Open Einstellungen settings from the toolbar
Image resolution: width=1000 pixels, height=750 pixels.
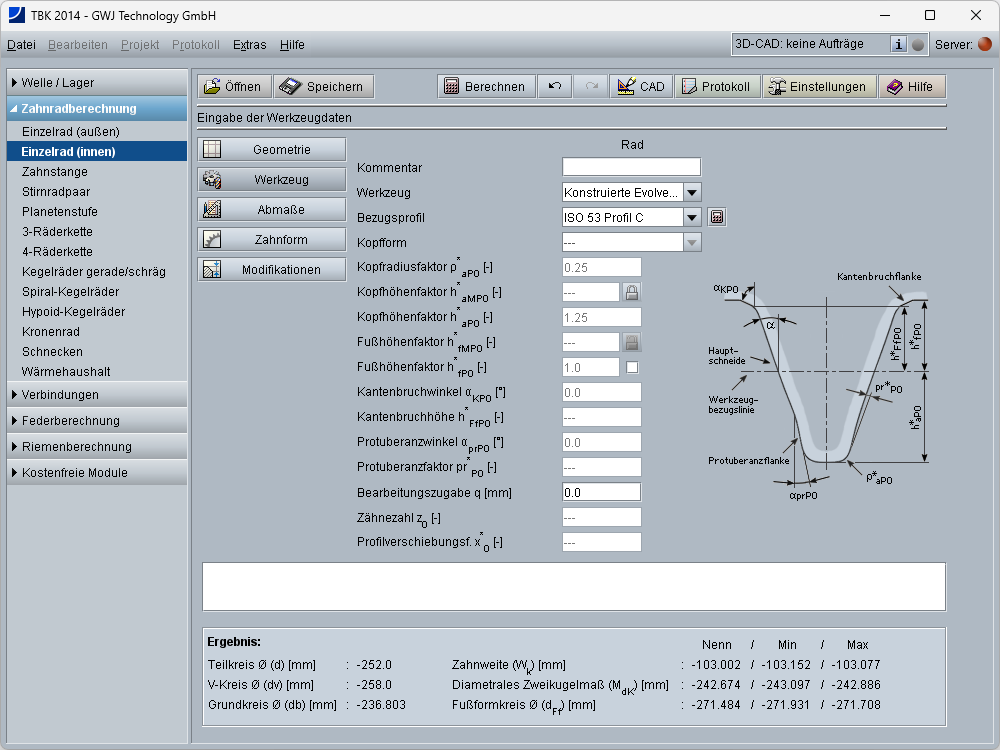tap(817, 87)
